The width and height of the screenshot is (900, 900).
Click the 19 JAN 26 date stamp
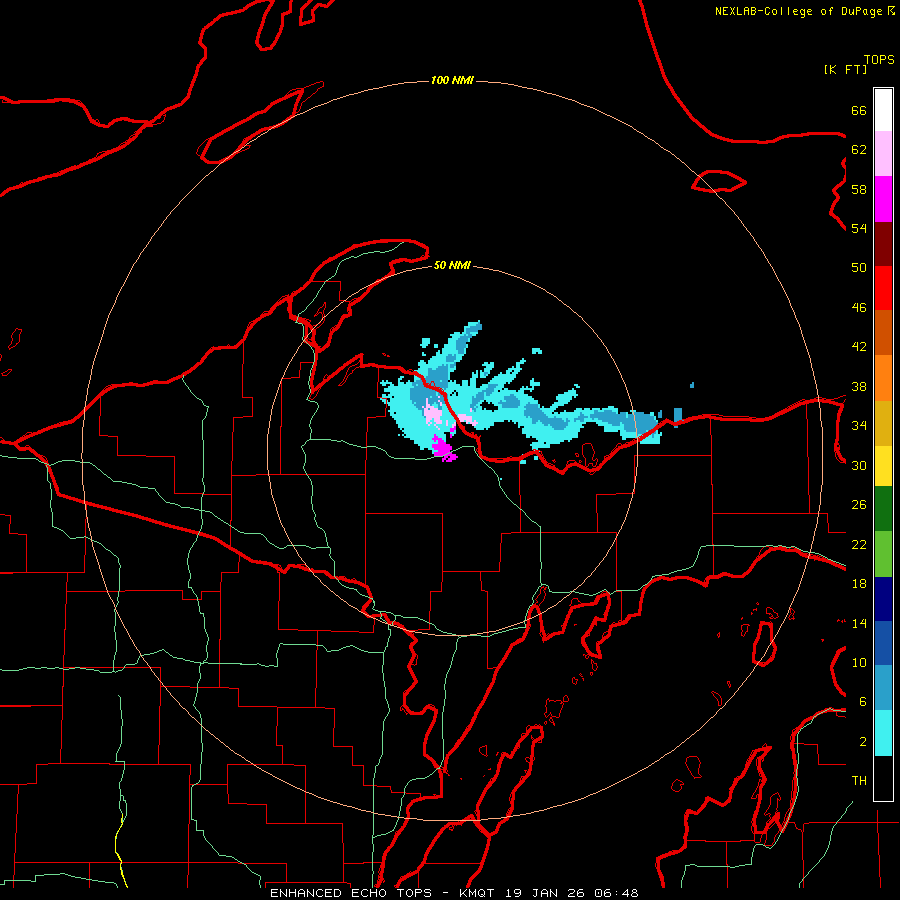pyautogui.click(x=547, y=893)
